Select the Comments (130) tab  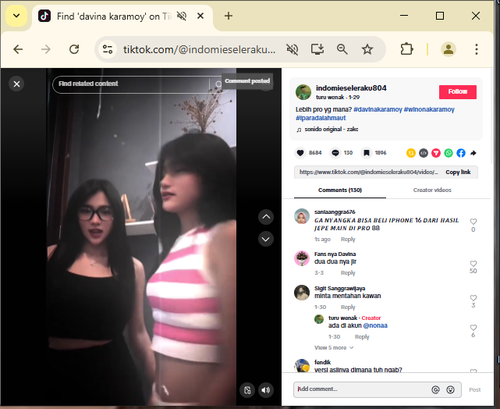point(340,190)
